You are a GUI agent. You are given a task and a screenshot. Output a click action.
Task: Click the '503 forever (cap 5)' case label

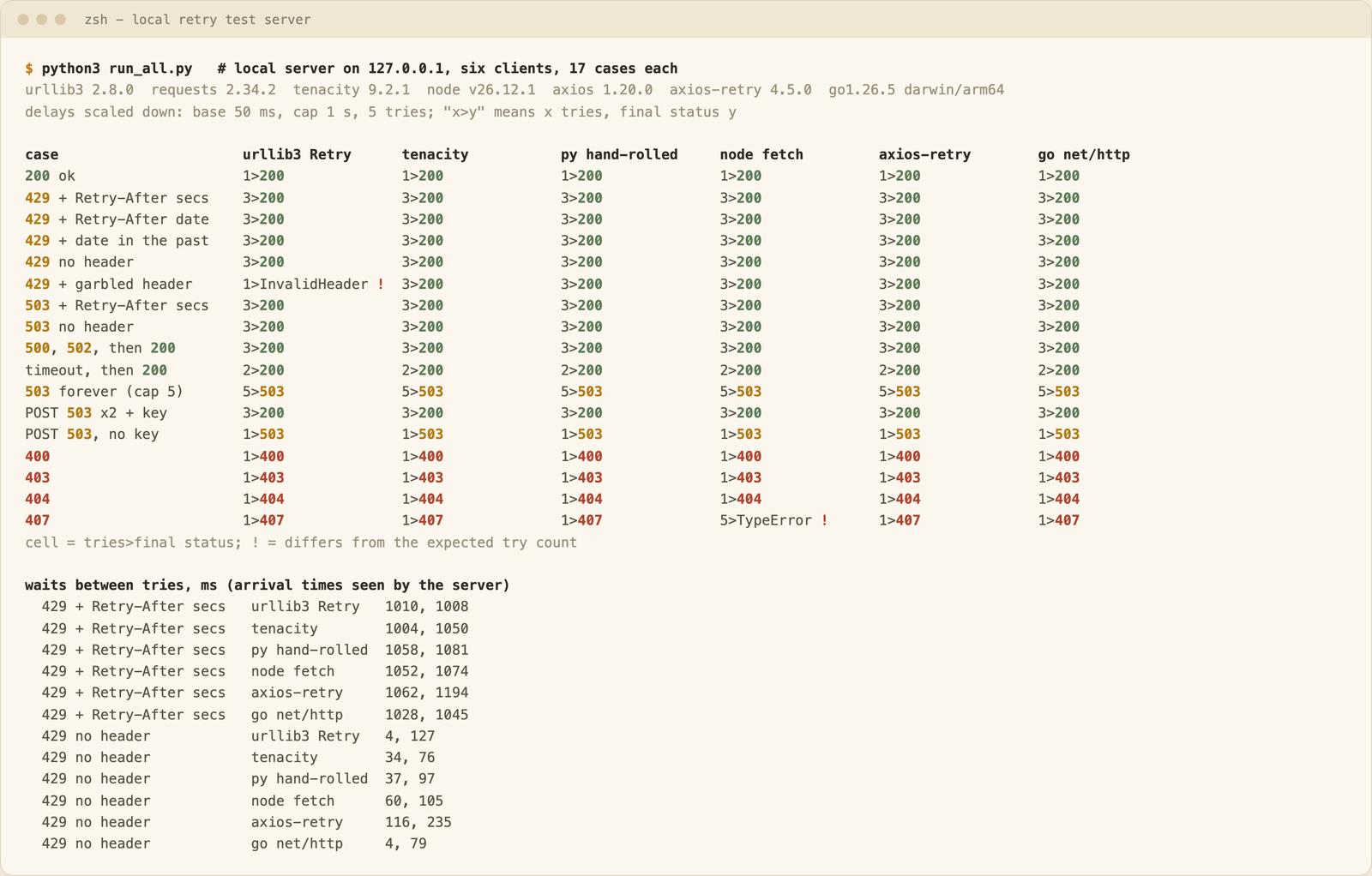tap(104, 392)
